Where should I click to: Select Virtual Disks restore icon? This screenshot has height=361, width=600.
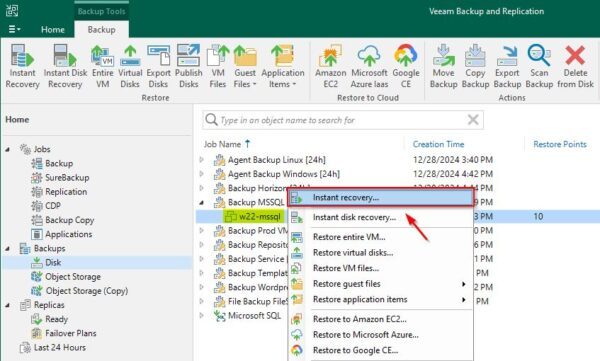tap(130, 66)
